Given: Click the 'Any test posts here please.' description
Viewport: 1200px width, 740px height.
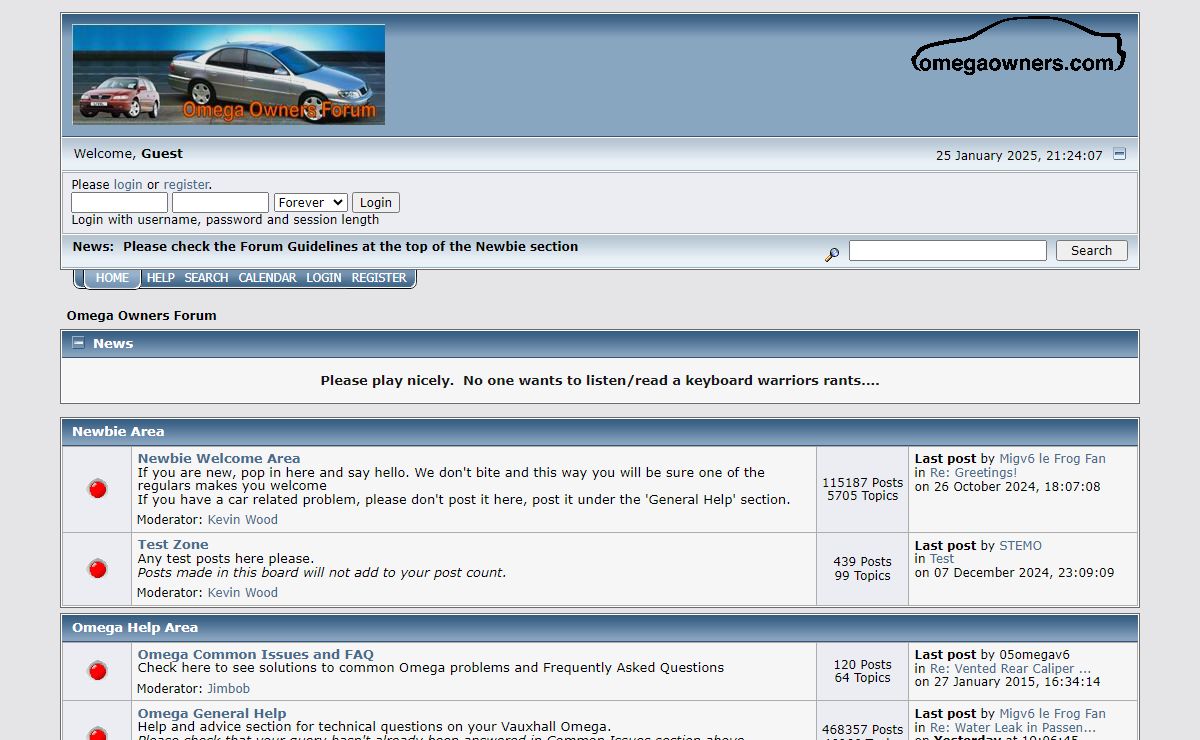Looking at the screenshot, I should pos(226,559).
